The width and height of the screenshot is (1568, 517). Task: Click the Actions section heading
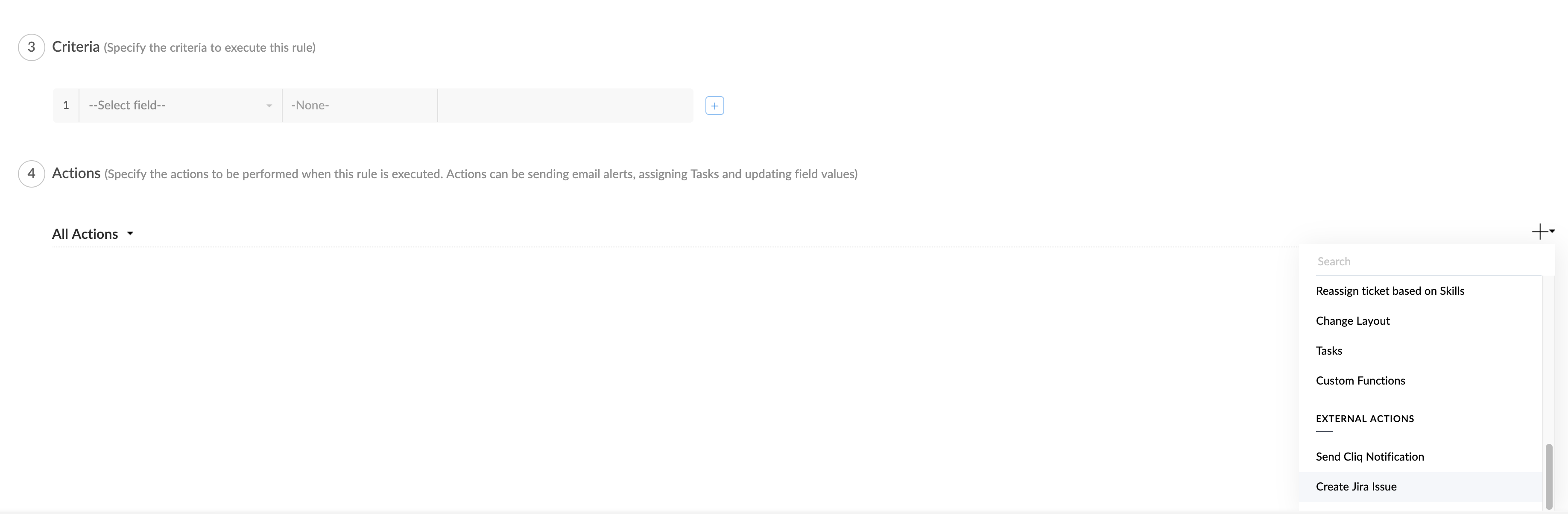click(x=76, y=173)
